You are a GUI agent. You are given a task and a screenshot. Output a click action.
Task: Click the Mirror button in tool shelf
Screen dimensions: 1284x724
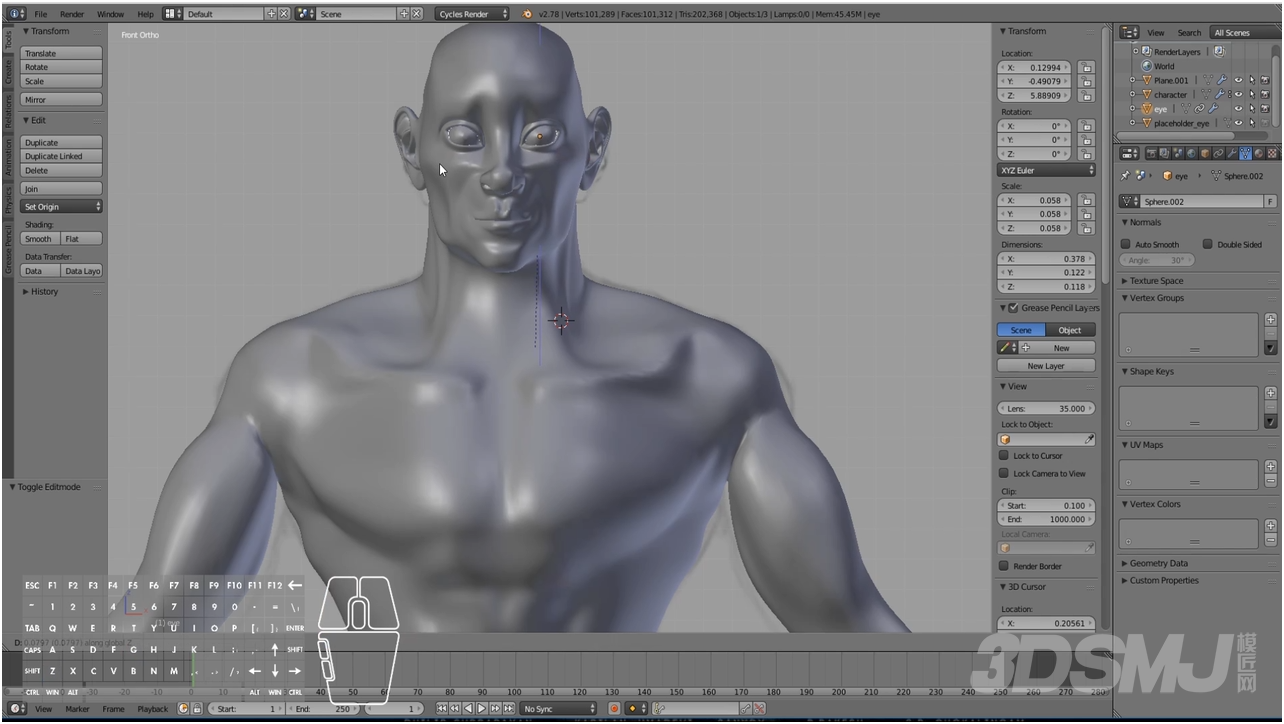pos(62,99)
